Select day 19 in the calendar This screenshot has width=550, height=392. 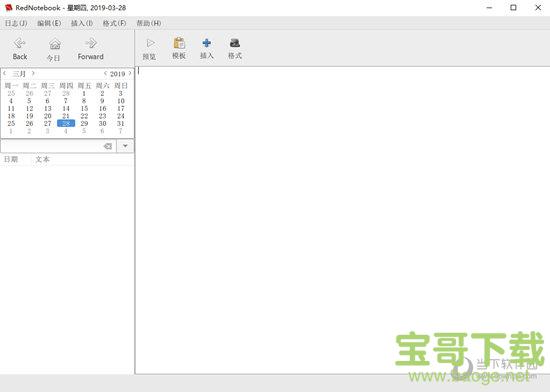29,116
